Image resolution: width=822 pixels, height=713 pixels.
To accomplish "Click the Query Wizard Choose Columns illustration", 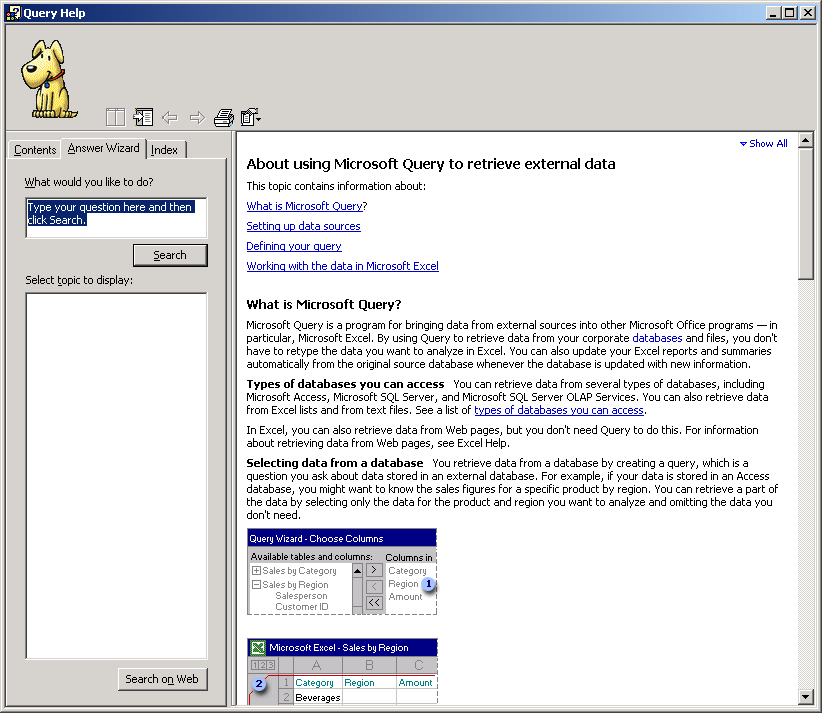I will [342, 571].
